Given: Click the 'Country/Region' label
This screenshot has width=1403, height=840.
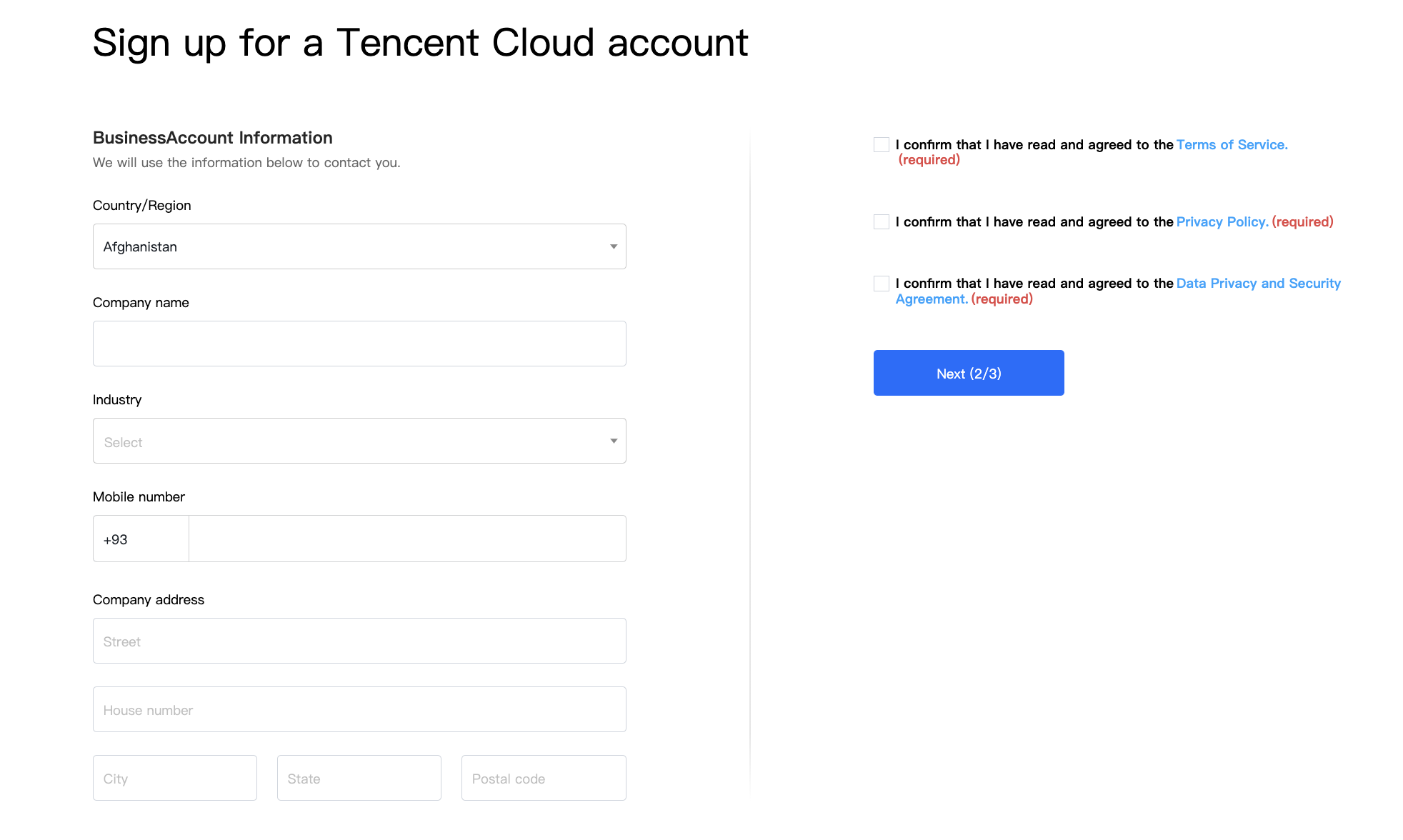Looking at the screenshot, I should coord(142,206).
